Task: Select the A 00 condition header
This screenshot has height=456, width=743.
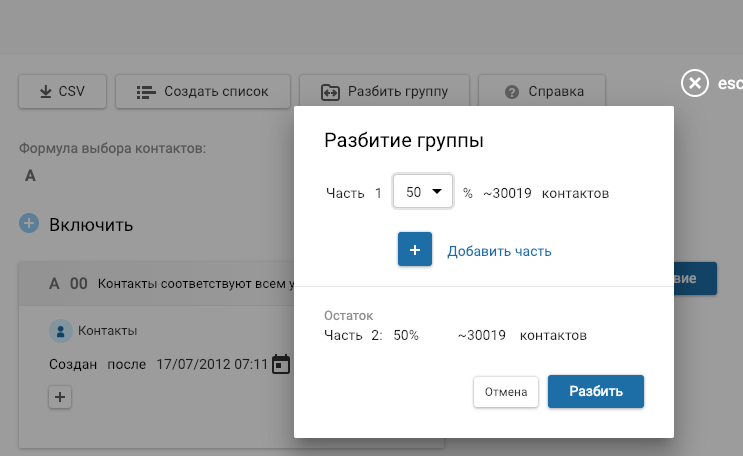Action: click(69, 284)
